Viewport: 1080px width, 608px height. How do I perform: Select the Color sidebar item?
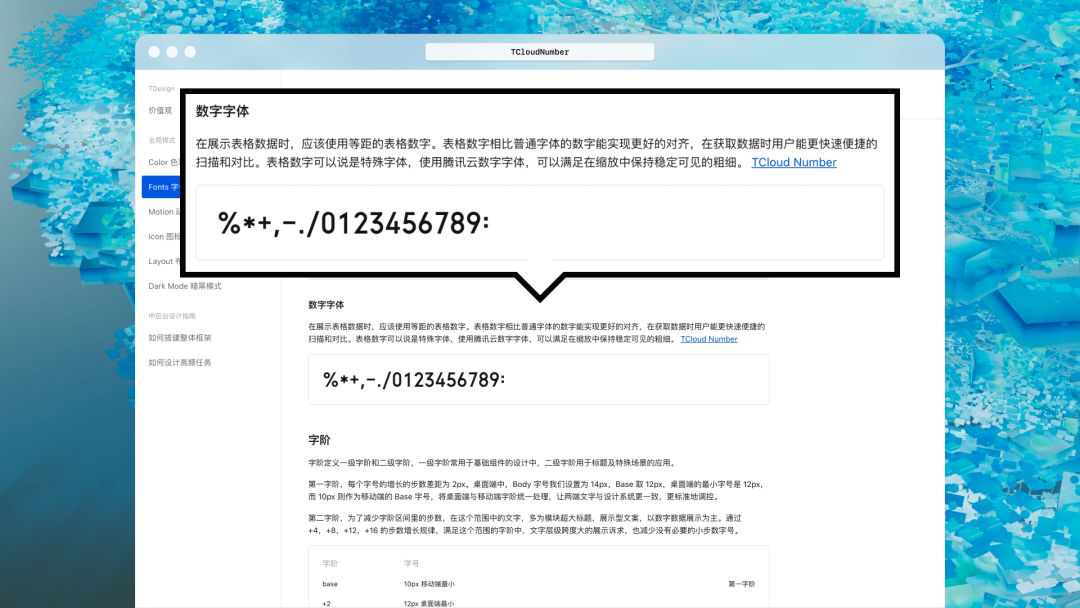[x=164, y=163]
